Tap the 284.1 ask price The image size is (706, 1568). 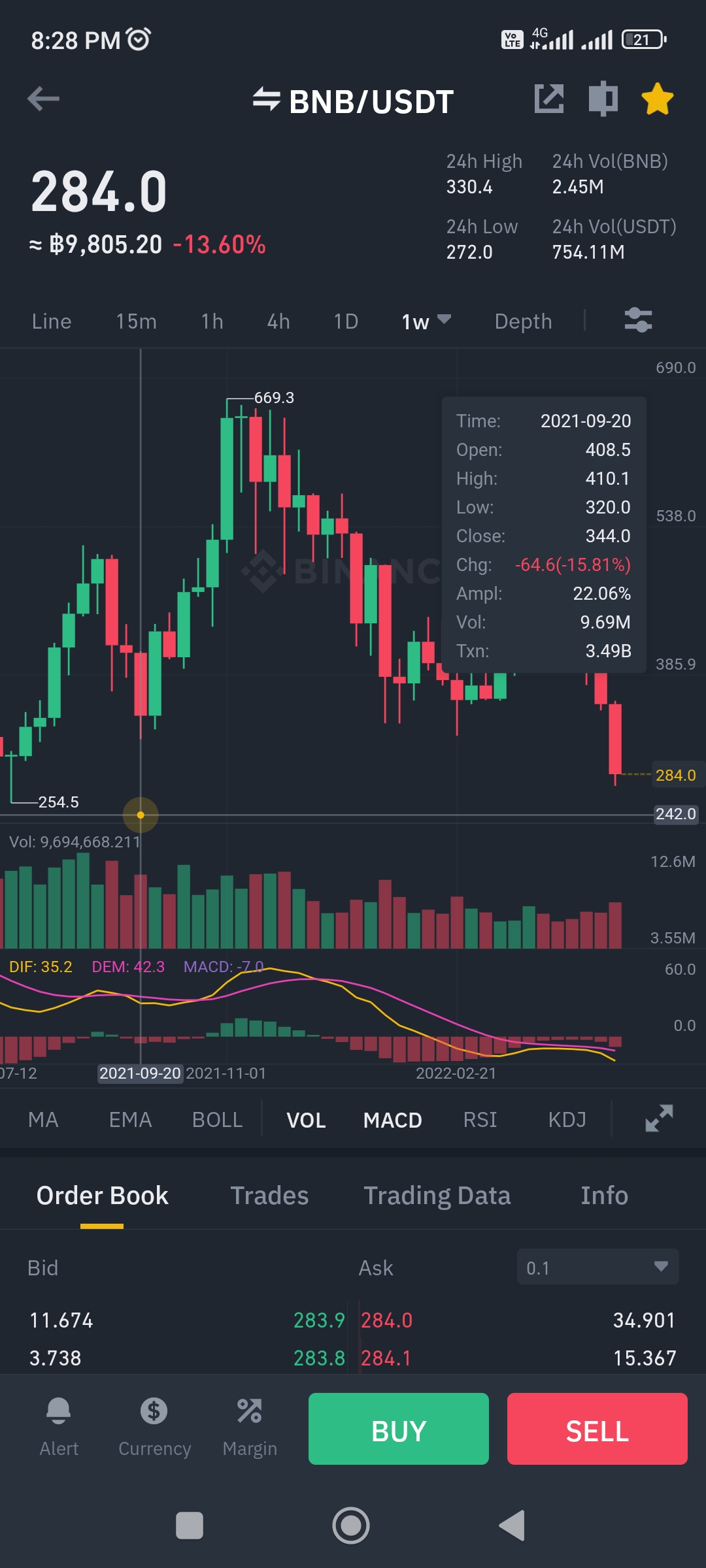(x=386, y=1358)
